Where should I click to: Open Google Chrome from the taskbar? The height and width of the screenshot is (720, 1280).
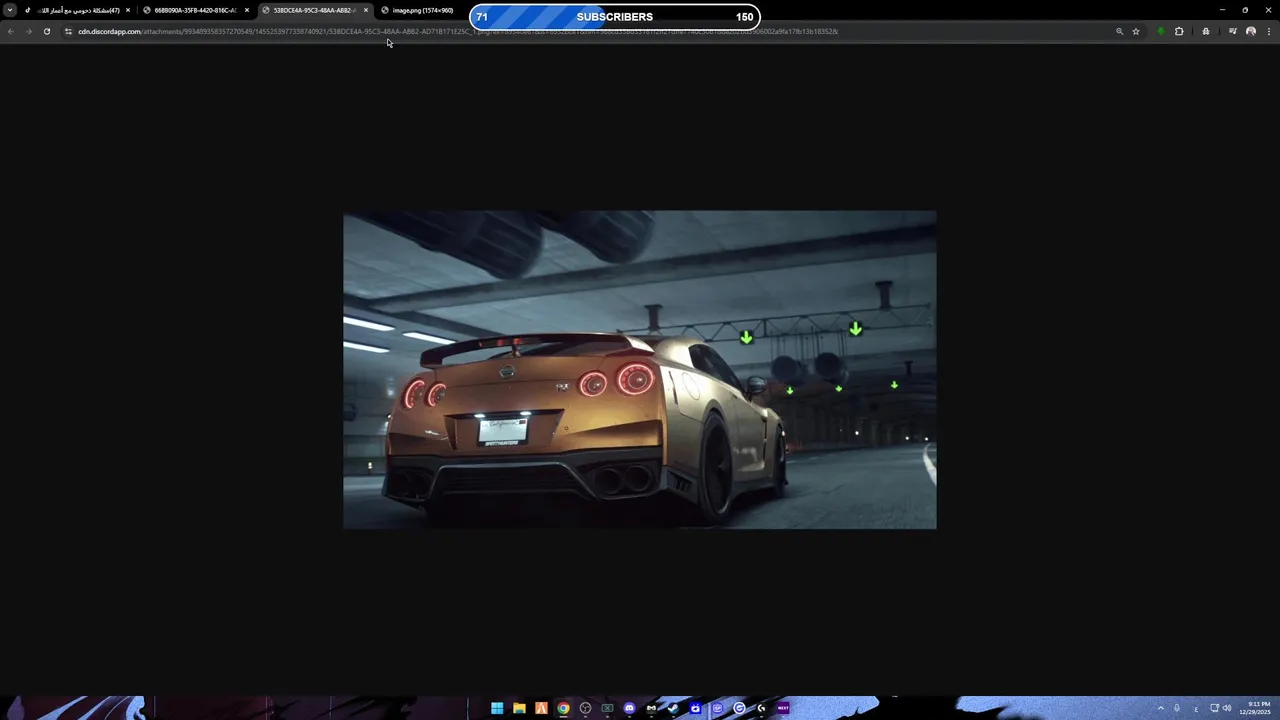coord(563,708)
